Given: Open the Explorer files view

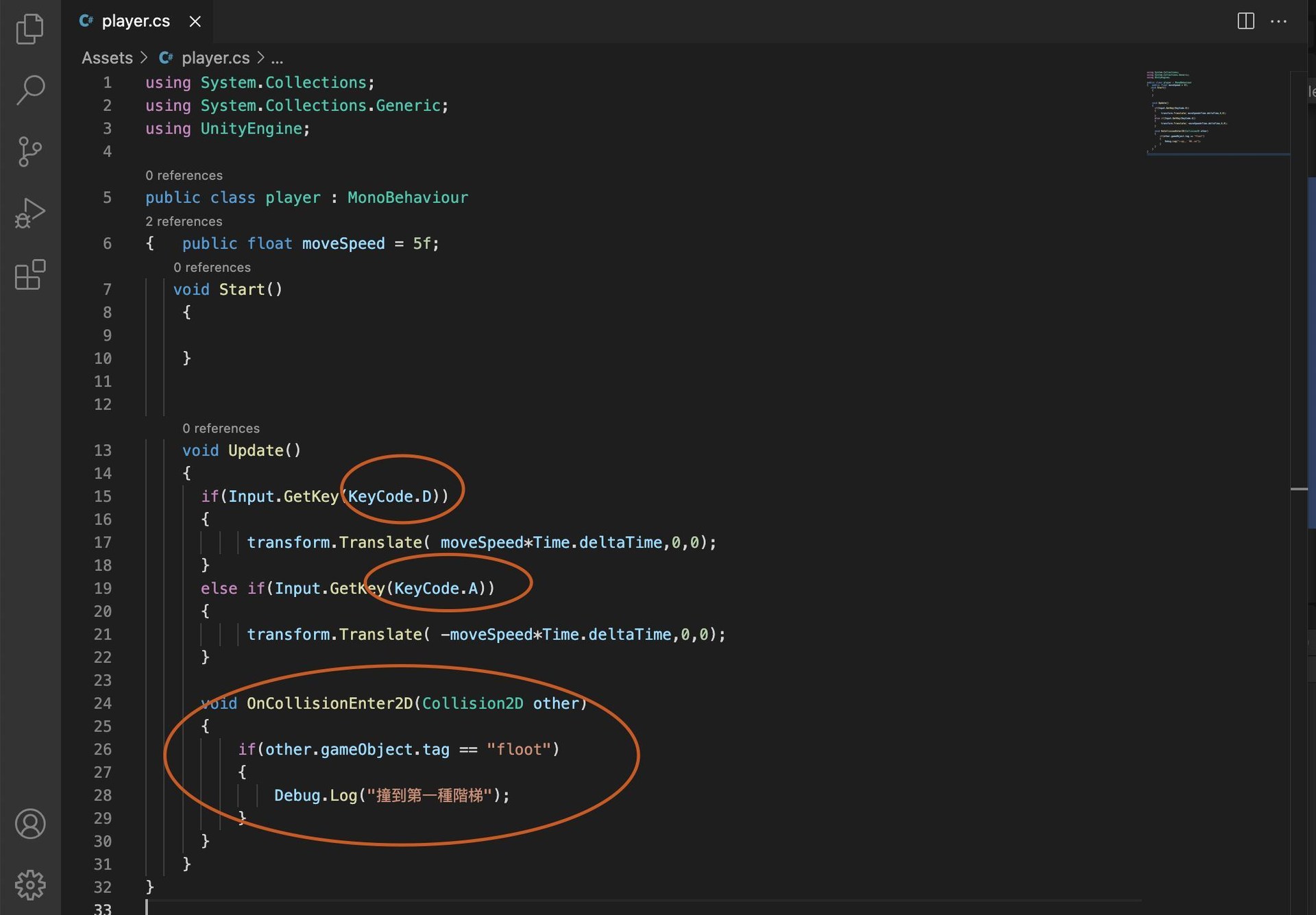Looking at the screenshot, I should (x=29, y=28).
